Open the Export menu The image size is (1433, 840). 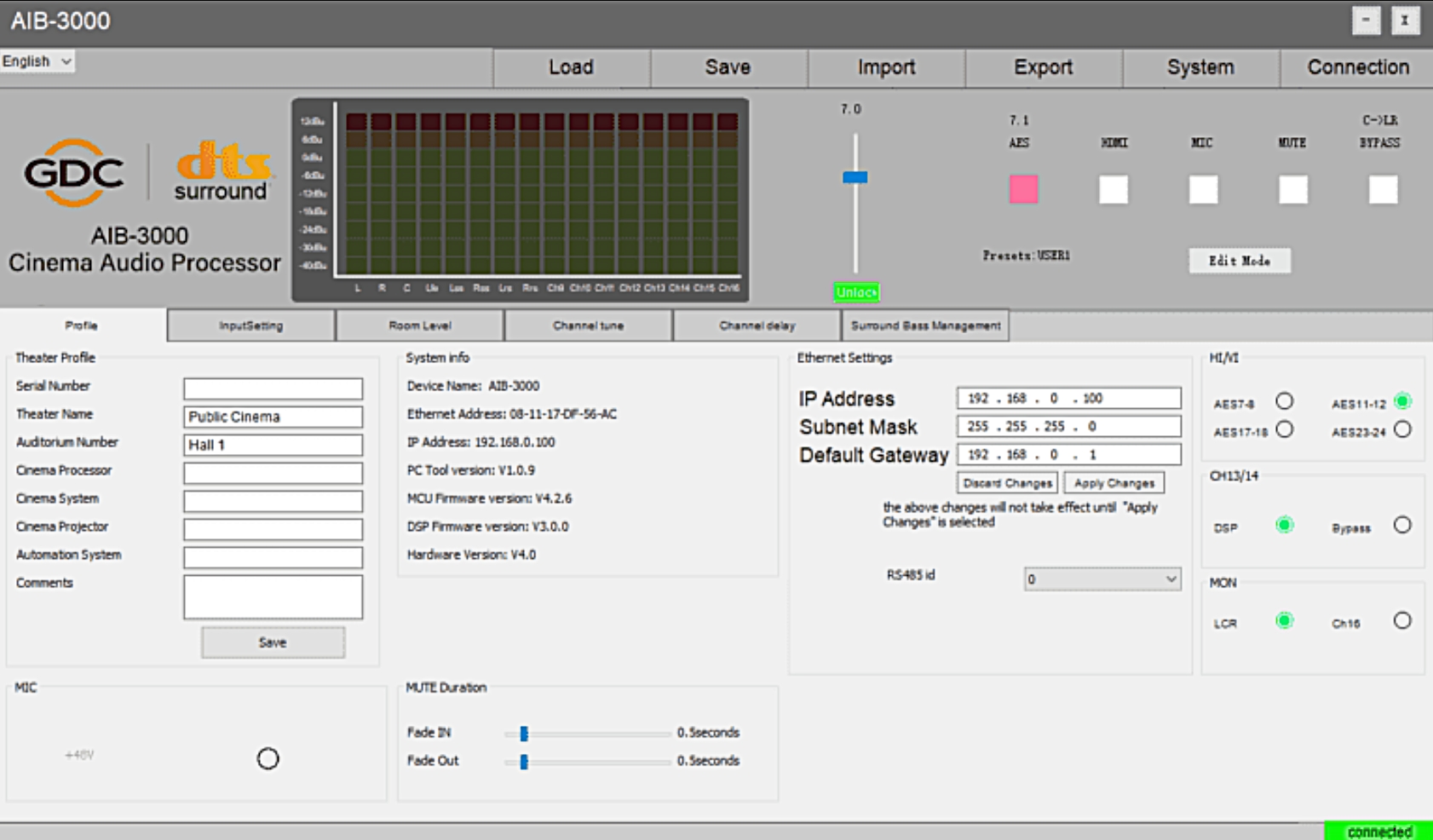(x=1043, y=67)
